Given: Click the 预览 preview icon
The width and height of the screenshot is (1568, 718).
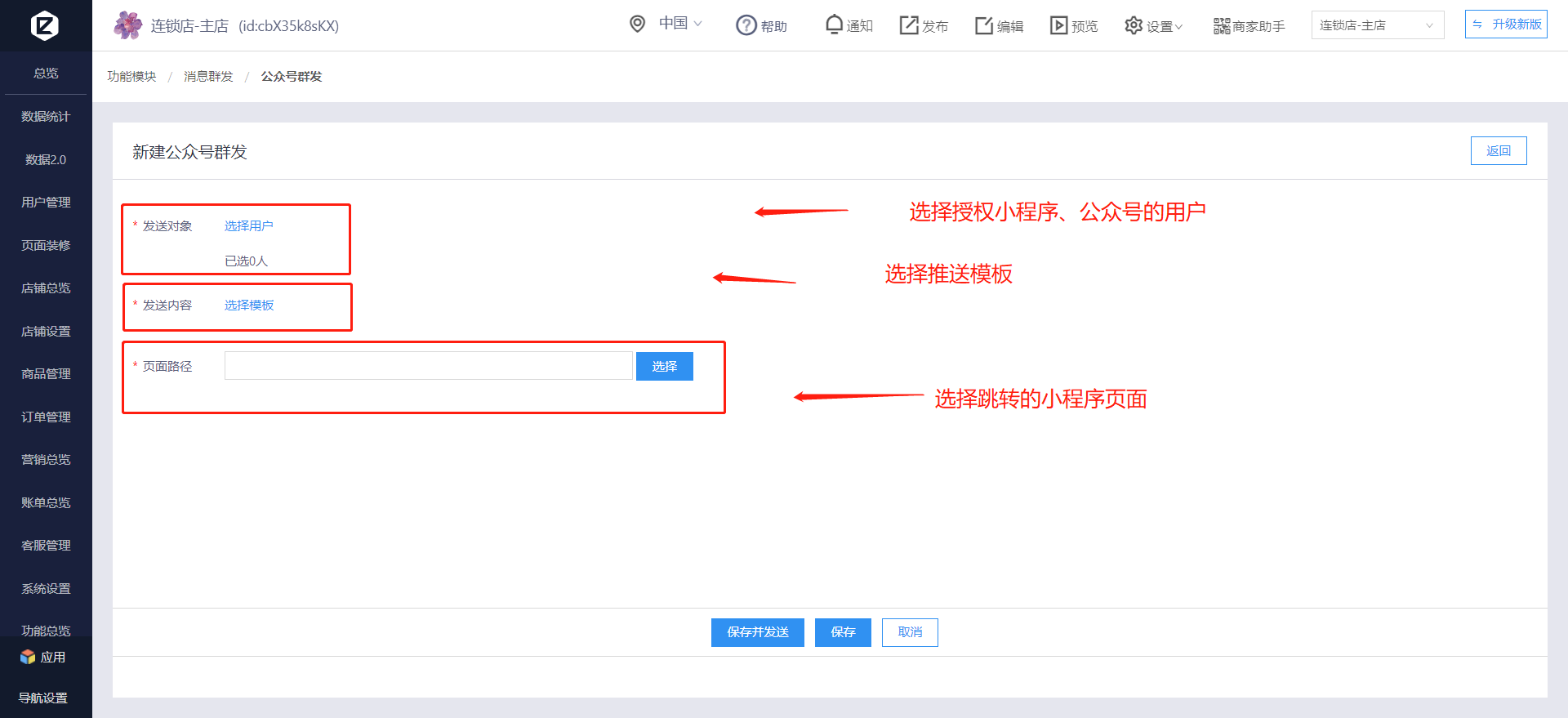Looking at the screenshot, I should point(1058,25).
